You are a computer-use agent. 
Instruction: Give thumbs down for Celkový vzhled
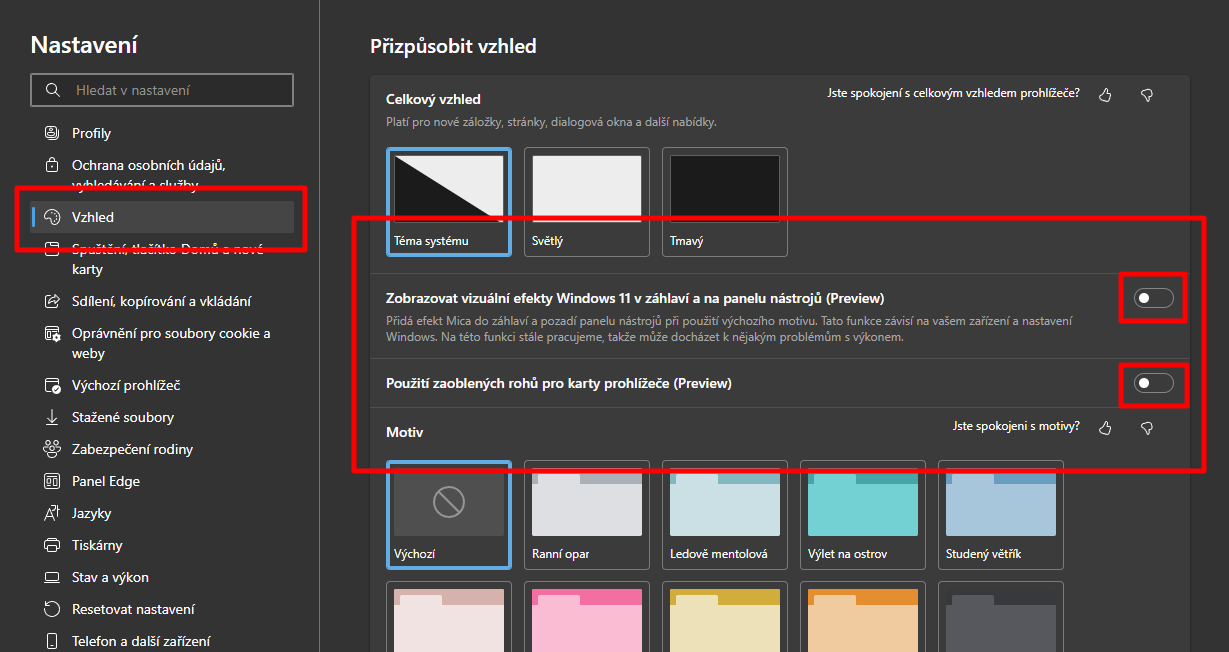1147,94
